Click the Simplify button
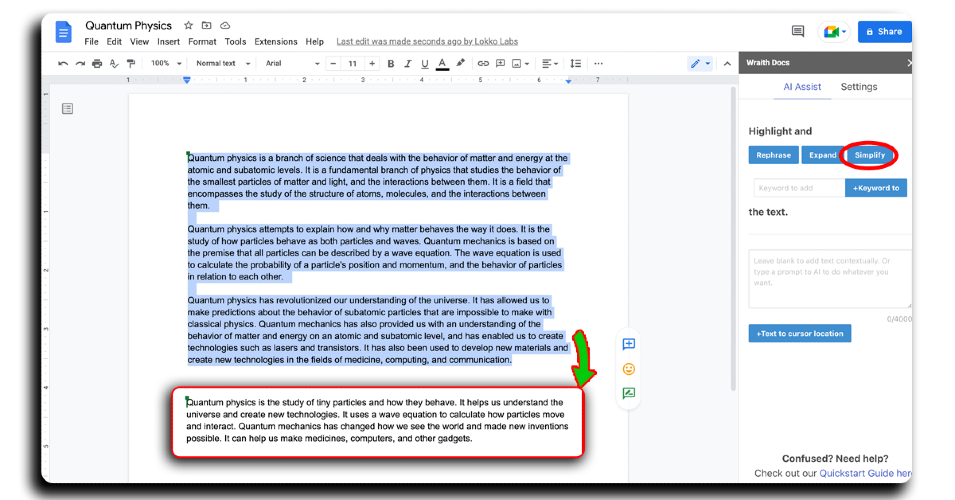Image resolution: width=955 pixels, height=500 pixels. pos(869,155)
